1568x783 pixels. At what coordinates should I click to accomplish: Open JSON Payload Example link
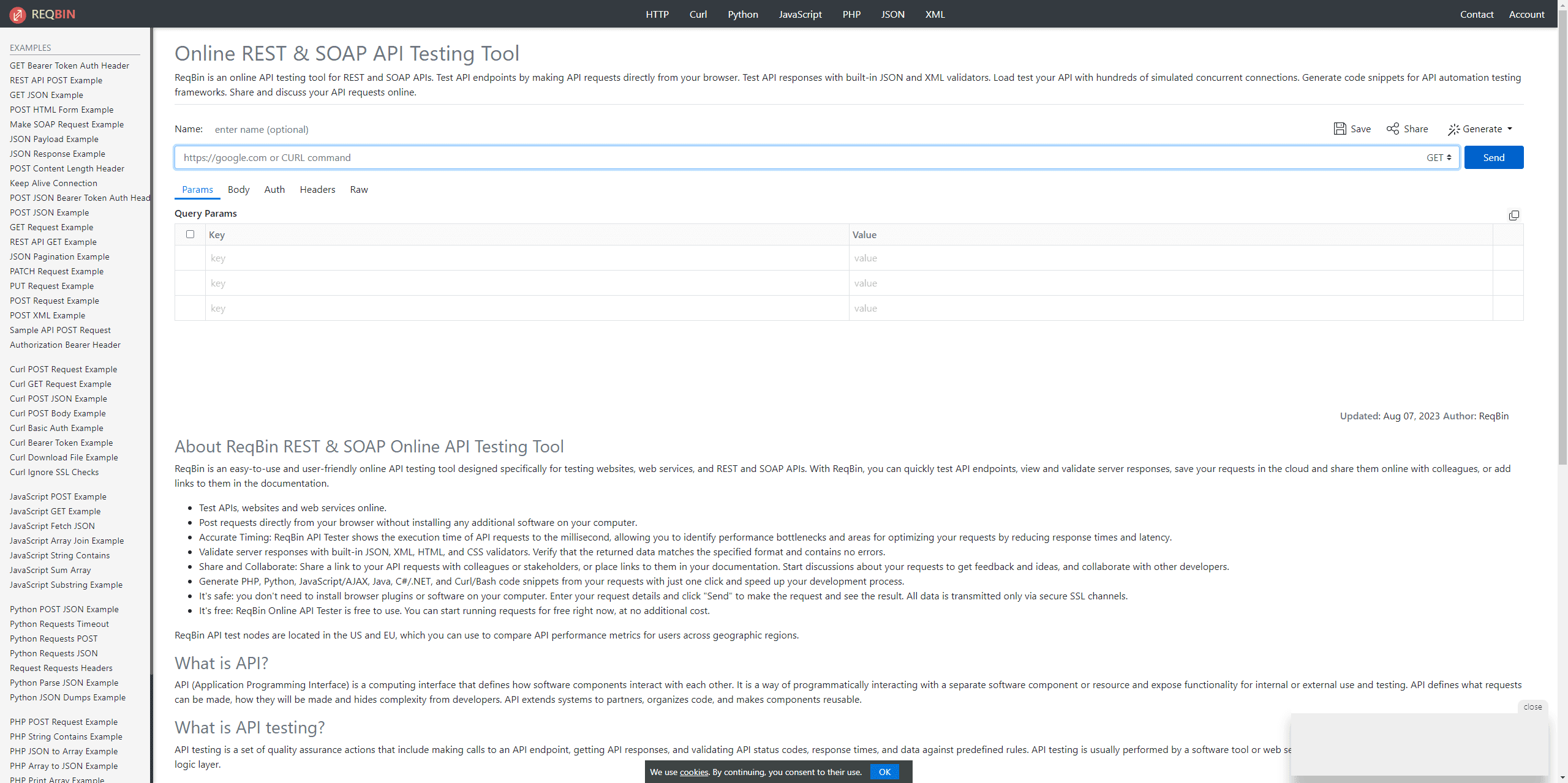point(54,139)
